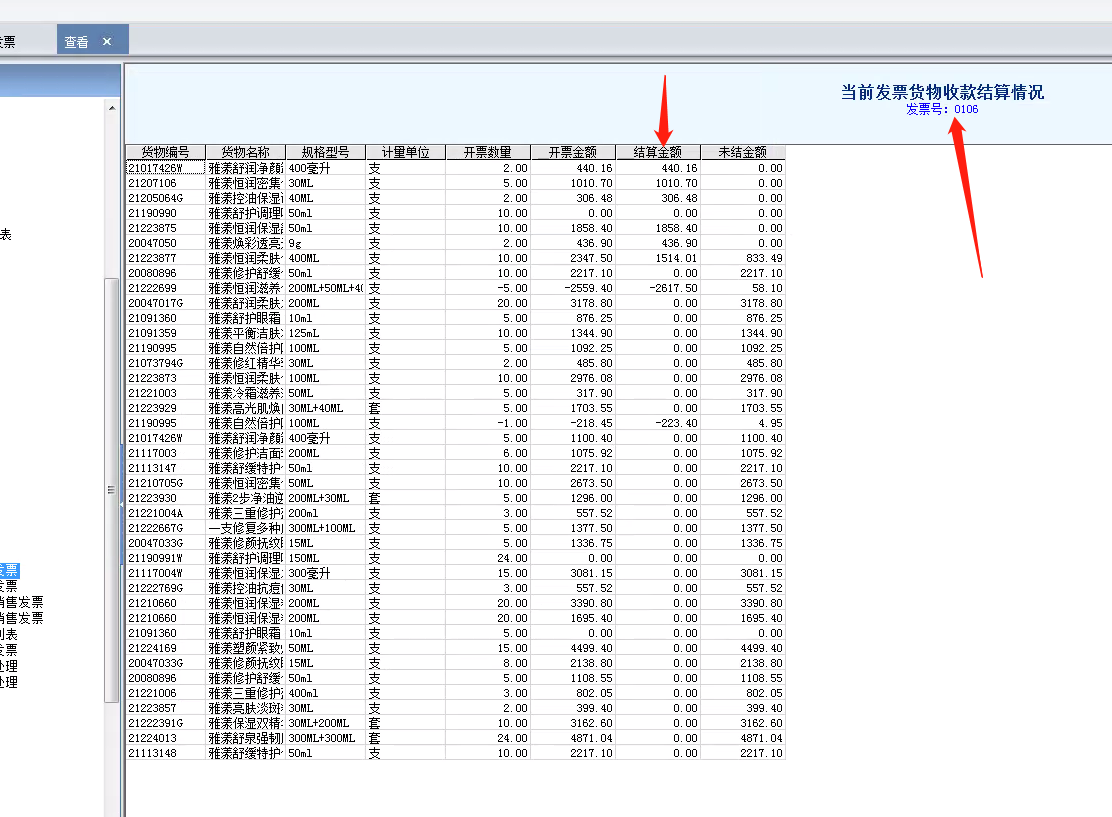Click the unsettled amount cell 833.49
1112x817 pixels.
(743, 258)
